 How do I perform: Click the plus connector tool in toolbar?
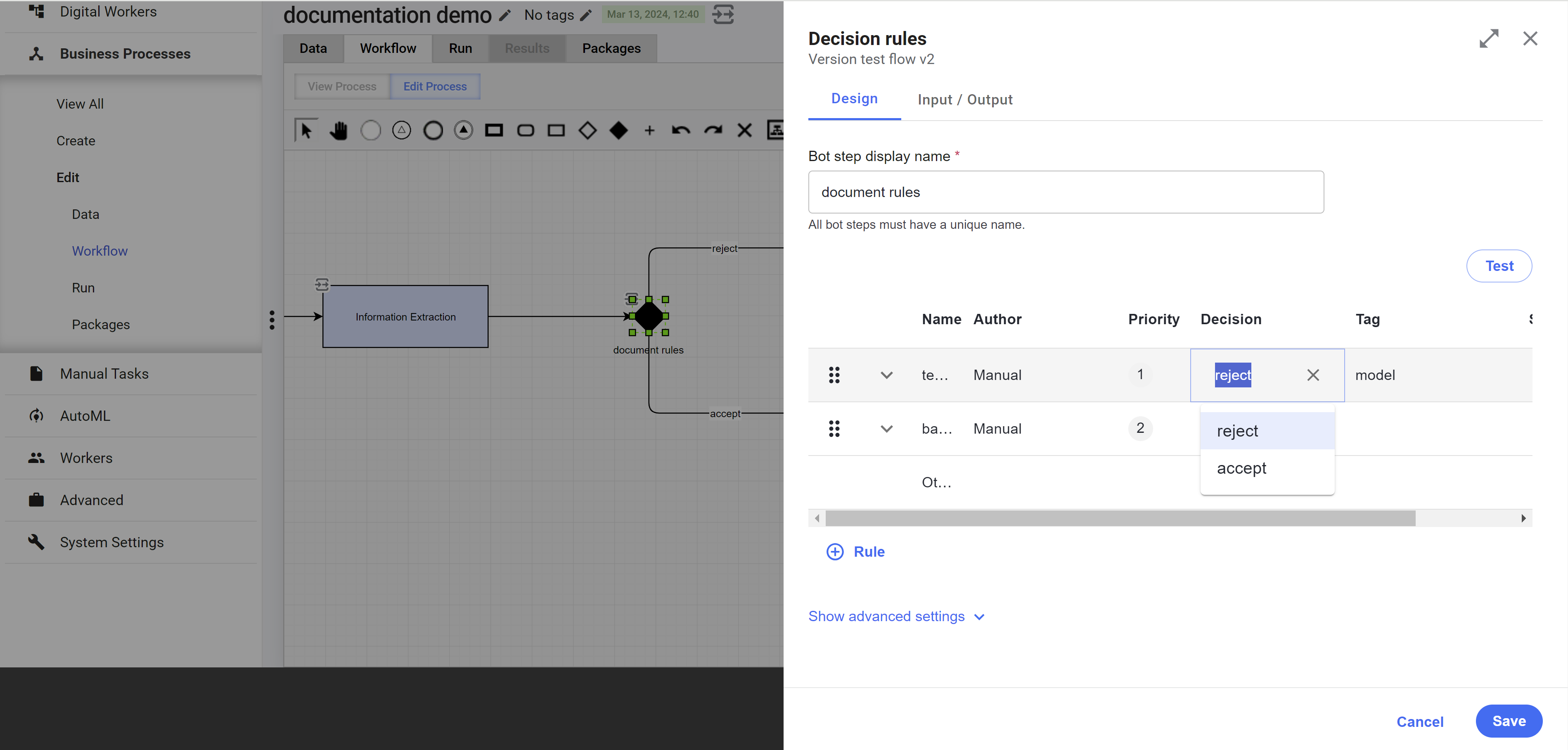pos(649,130)
